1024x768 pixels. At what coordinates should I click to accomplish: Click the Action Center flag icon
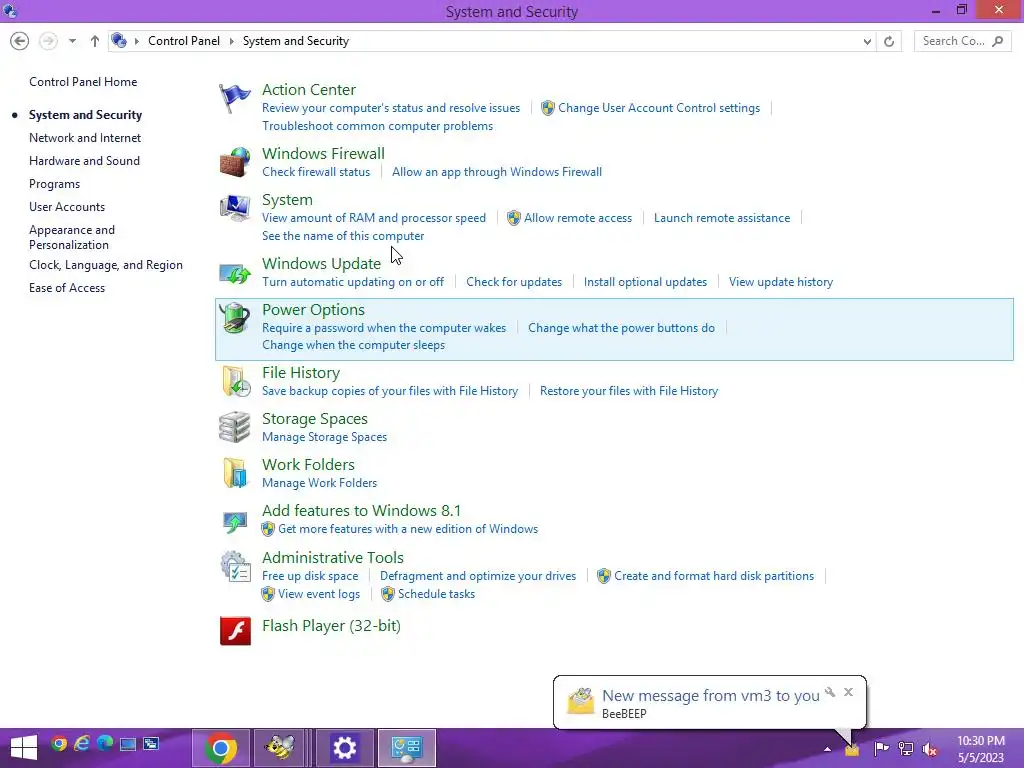pyautogui.click(x=234, y=99)
